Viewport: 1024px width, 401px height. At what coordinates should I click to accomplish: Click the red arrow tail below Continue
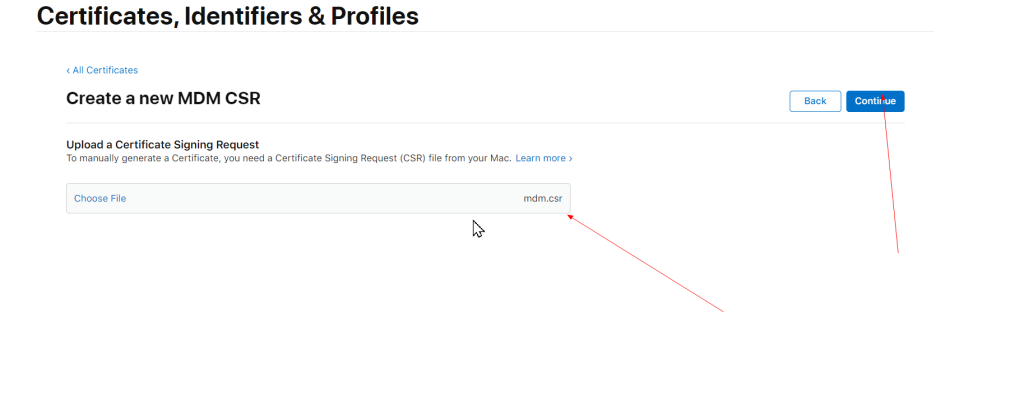[x=898, y=252]
